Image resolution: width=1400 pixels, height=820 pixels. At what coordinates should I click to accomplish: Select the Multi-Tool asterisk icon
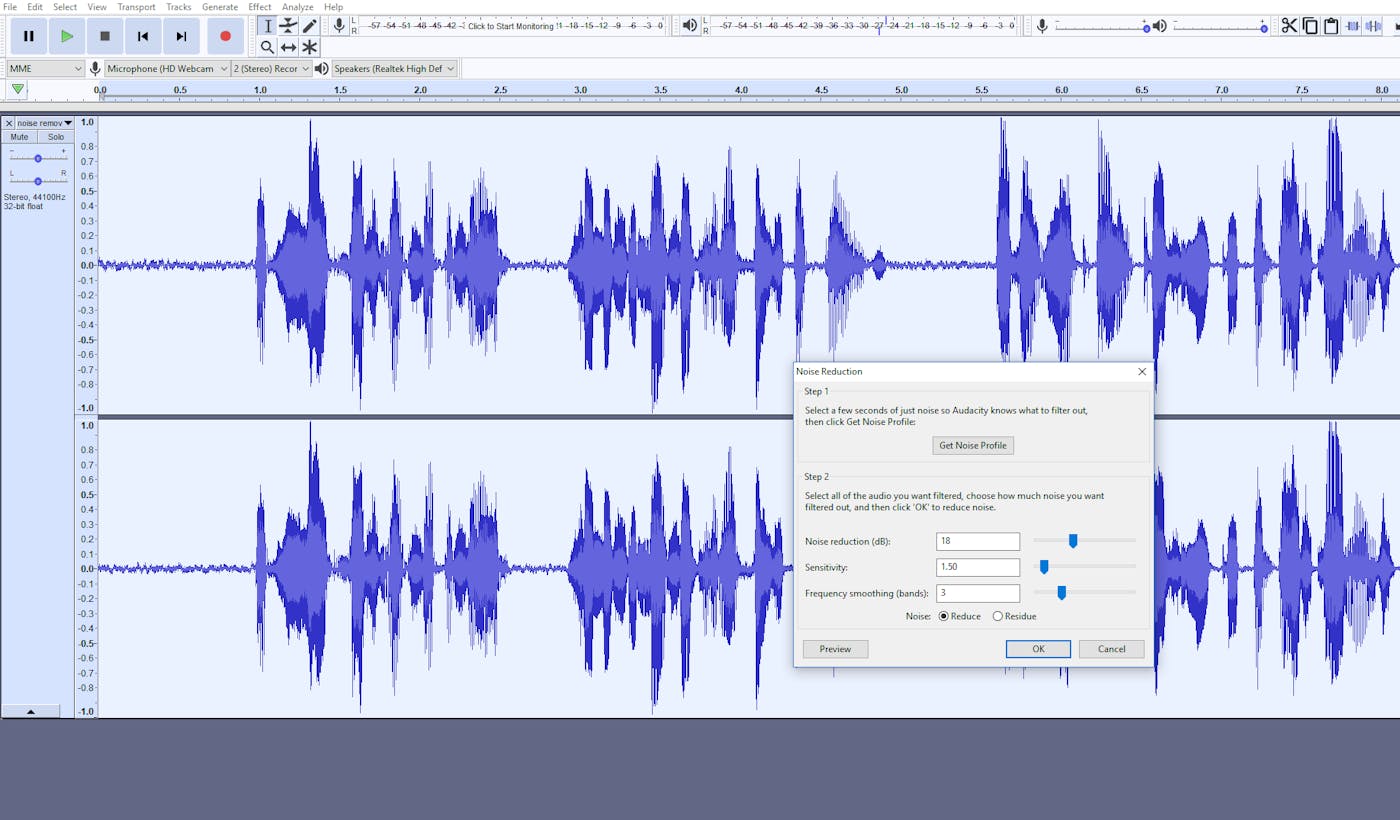(309, 47)
